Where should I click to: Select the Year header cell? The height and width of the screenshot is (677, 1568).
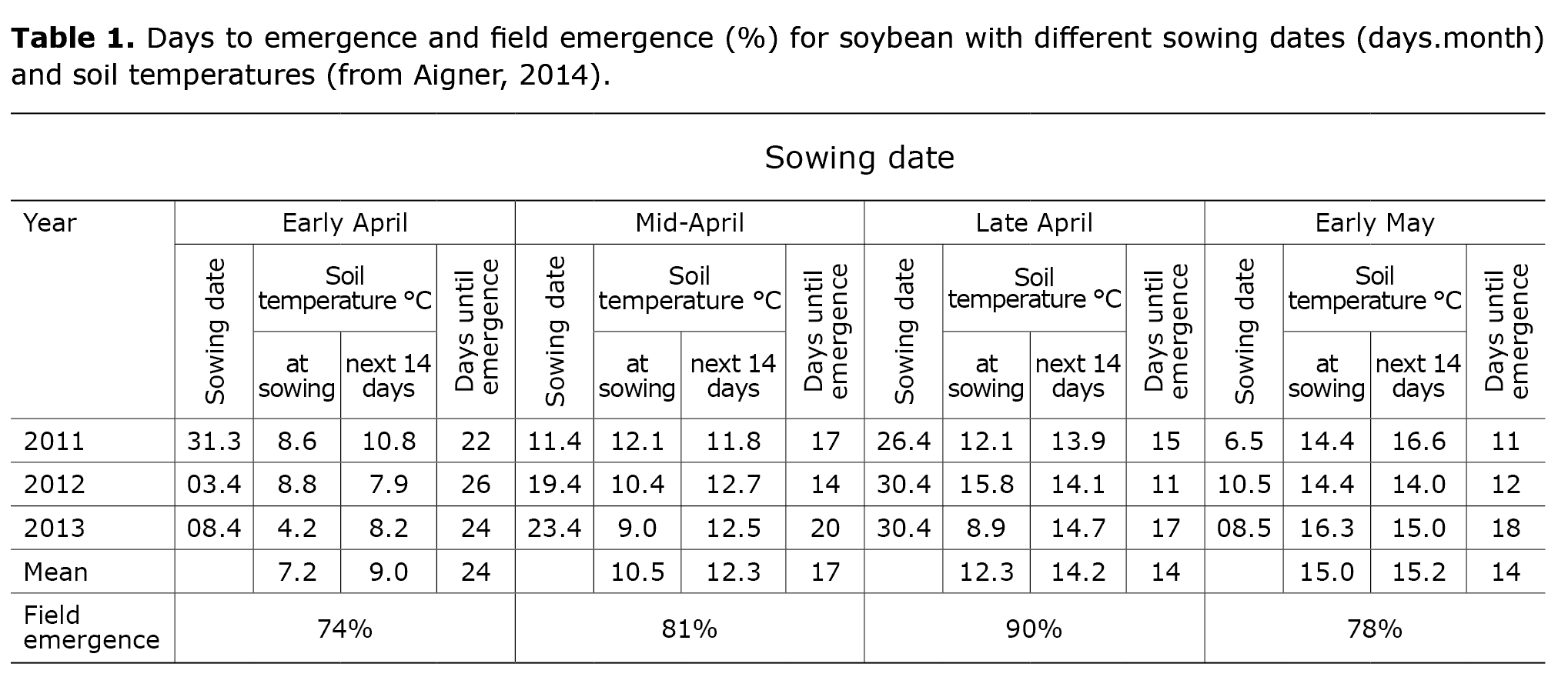click(x=50, y=223)
